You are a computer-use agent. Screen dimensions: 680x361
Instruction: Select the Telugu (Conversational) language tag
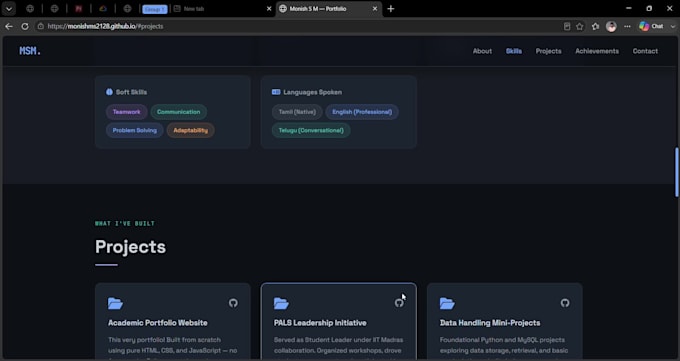coord(311,130)
